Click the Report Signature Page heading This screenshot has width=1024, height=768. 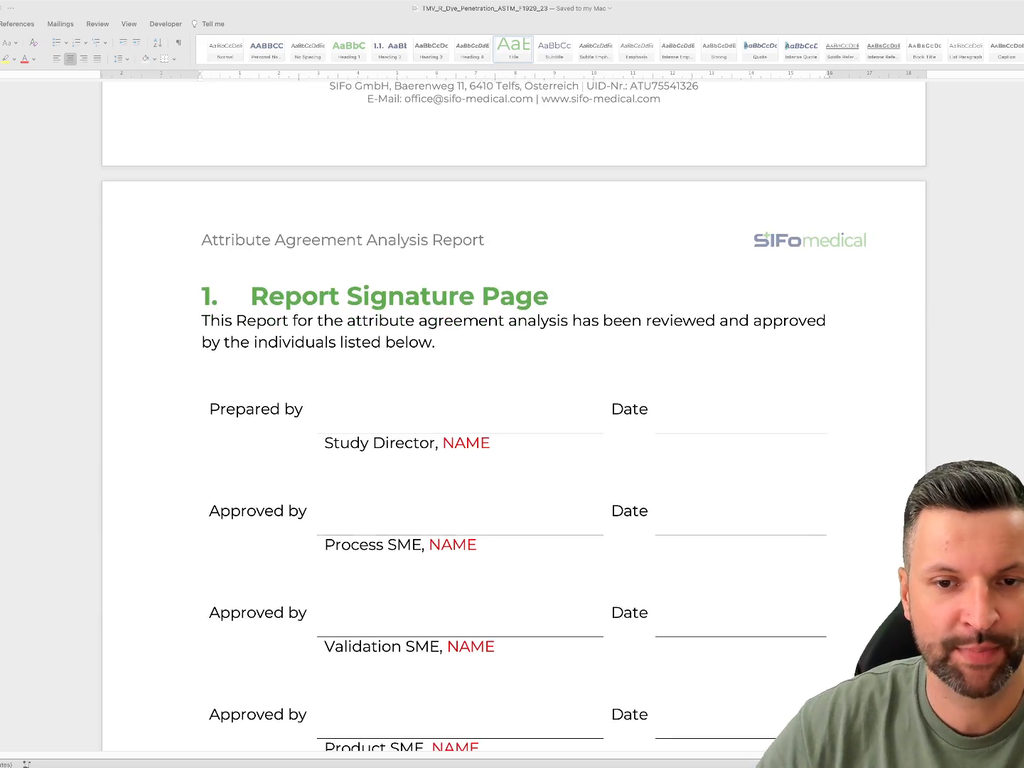399,296
